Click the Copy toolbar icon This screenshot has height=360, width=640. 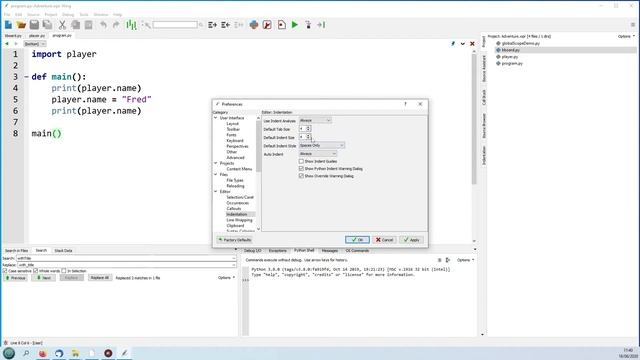(76, 25)
